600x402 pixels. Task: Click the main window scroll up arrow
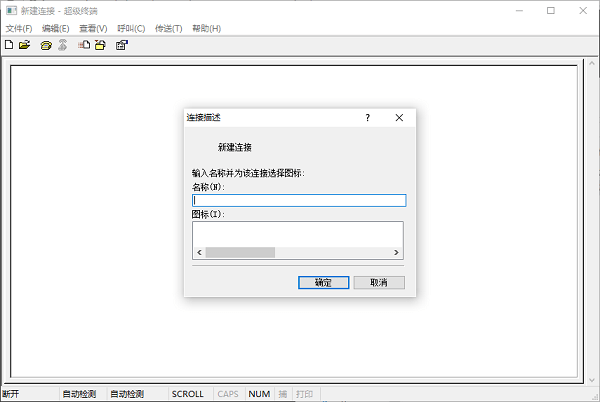point(592,63)
